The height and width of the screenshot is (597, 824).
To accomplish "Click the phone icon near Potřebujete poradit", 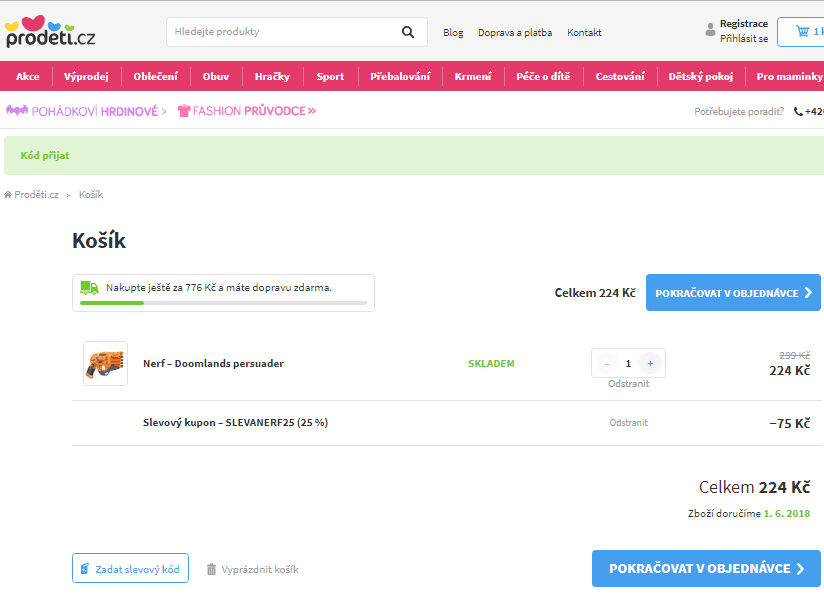I will tap(798, 111).
